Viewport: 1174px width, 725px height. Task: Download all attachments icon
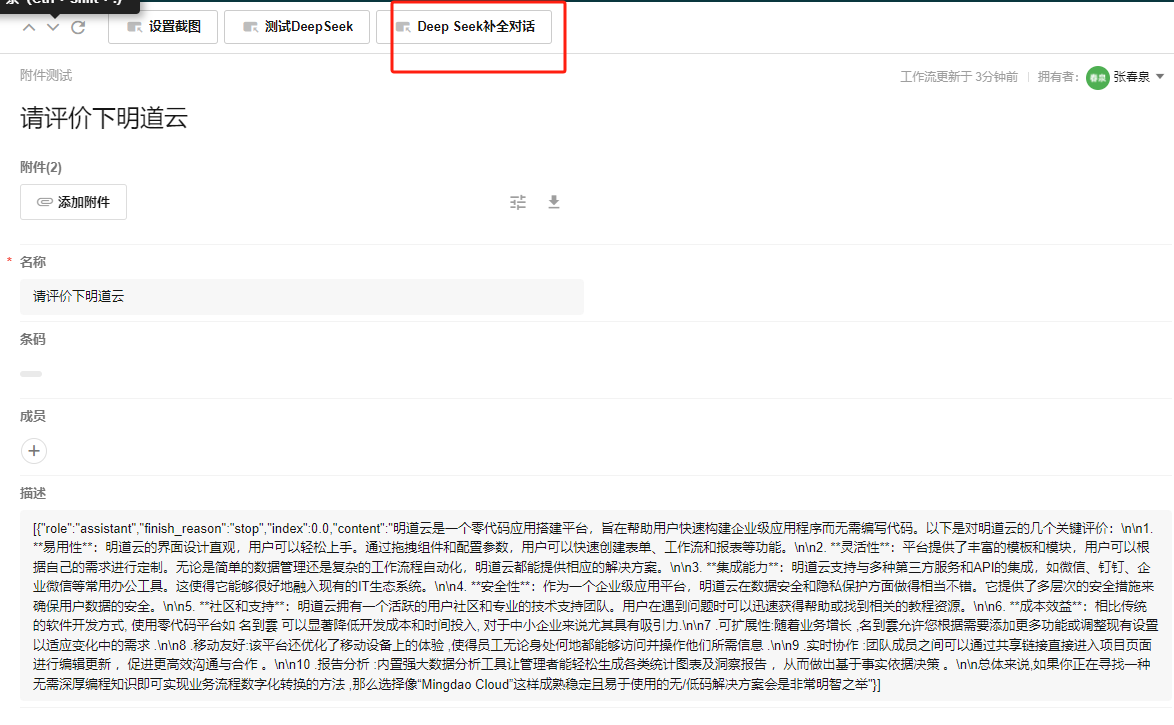[554, 201]
